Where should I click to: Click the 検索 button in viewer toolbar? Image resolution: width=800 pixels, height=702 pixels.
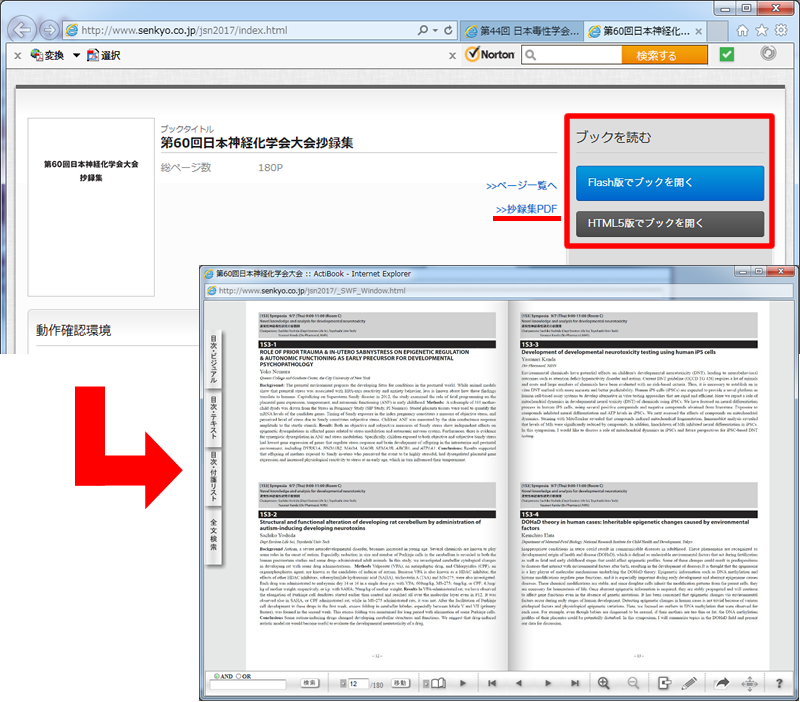[x=310, y=683]
